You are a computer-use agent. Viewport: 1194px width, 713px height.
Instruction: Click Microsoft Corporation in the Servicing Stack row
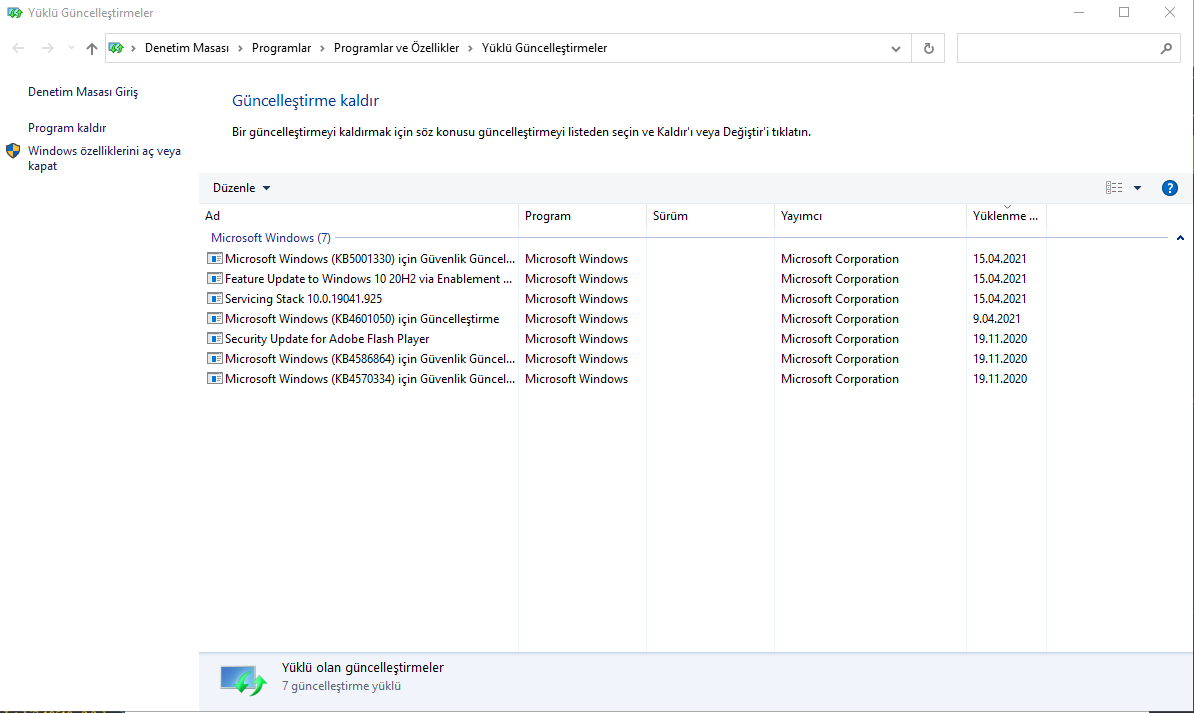(x=839, y=299)
